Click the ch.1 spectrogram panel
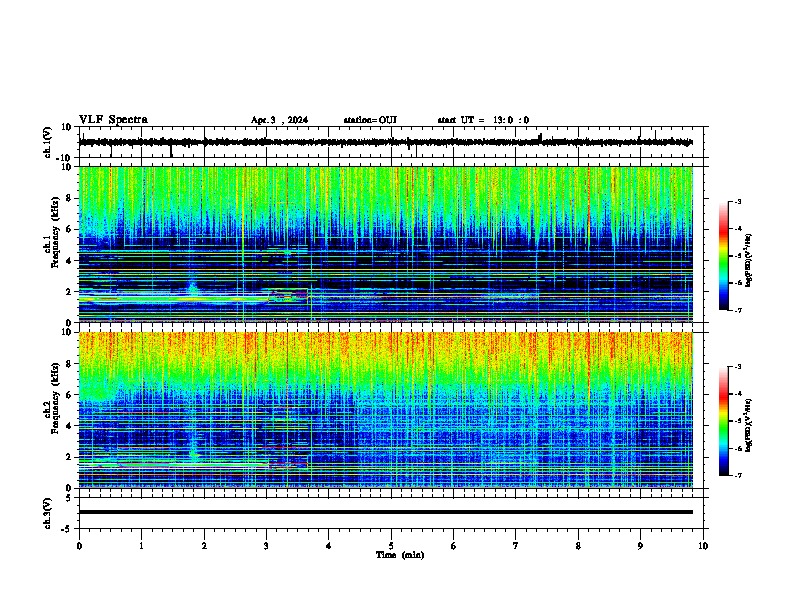Screen dimensions: 792x612 386,244
